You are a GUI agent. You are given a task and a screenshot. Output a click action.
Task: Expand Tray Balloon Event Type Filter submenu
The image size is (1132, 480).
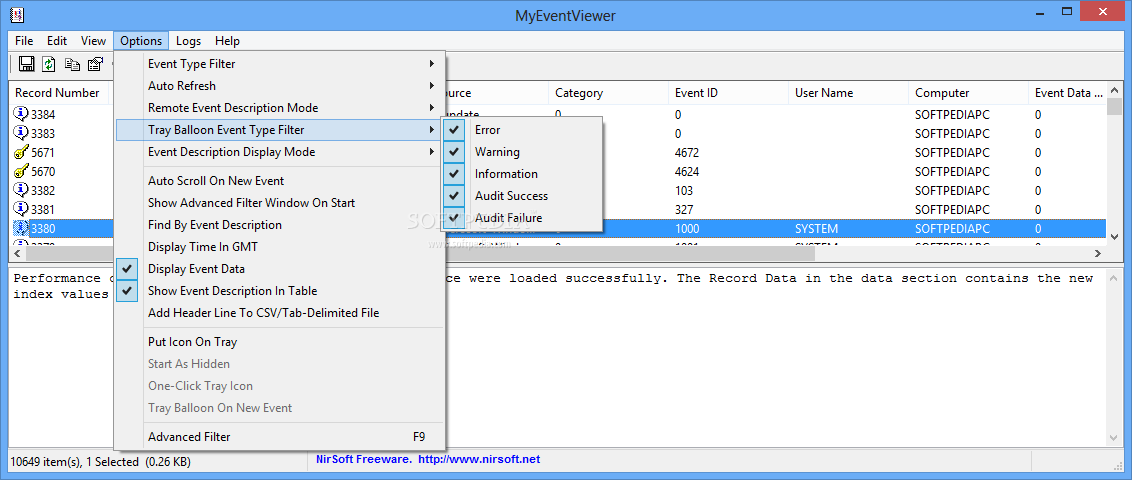[279, 130]
